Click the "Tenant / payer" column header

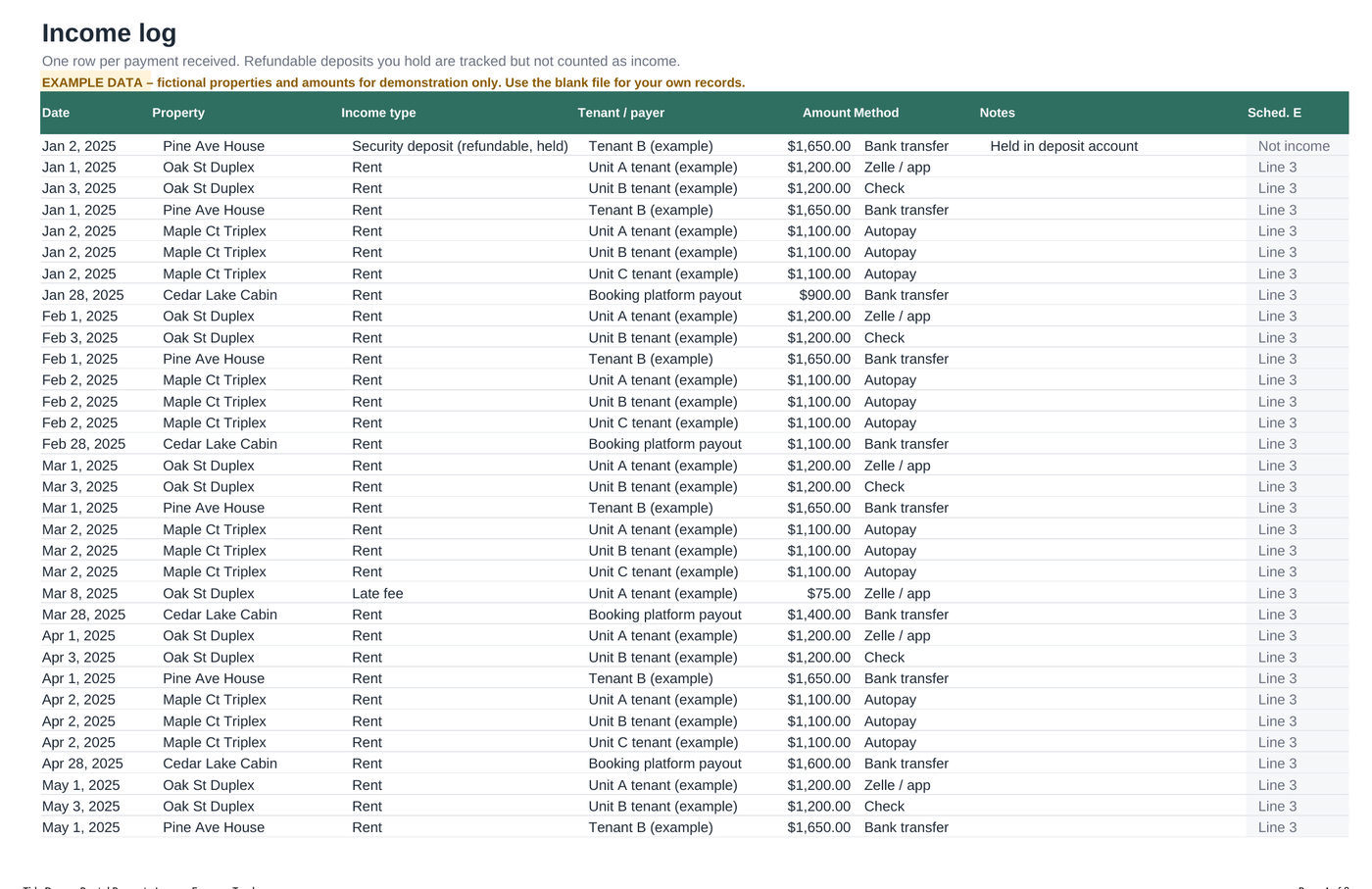(x=621, y=113)
